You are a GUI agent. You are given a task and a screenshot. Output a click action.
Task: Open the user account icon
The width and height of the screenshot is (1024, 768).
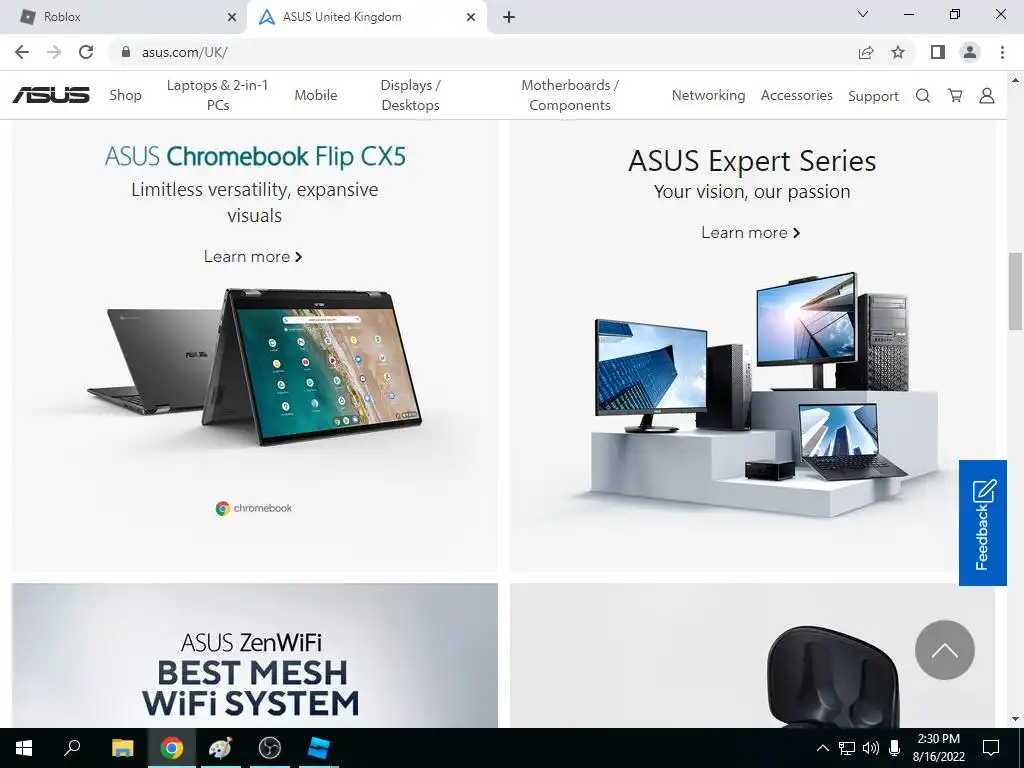(987, 96)
